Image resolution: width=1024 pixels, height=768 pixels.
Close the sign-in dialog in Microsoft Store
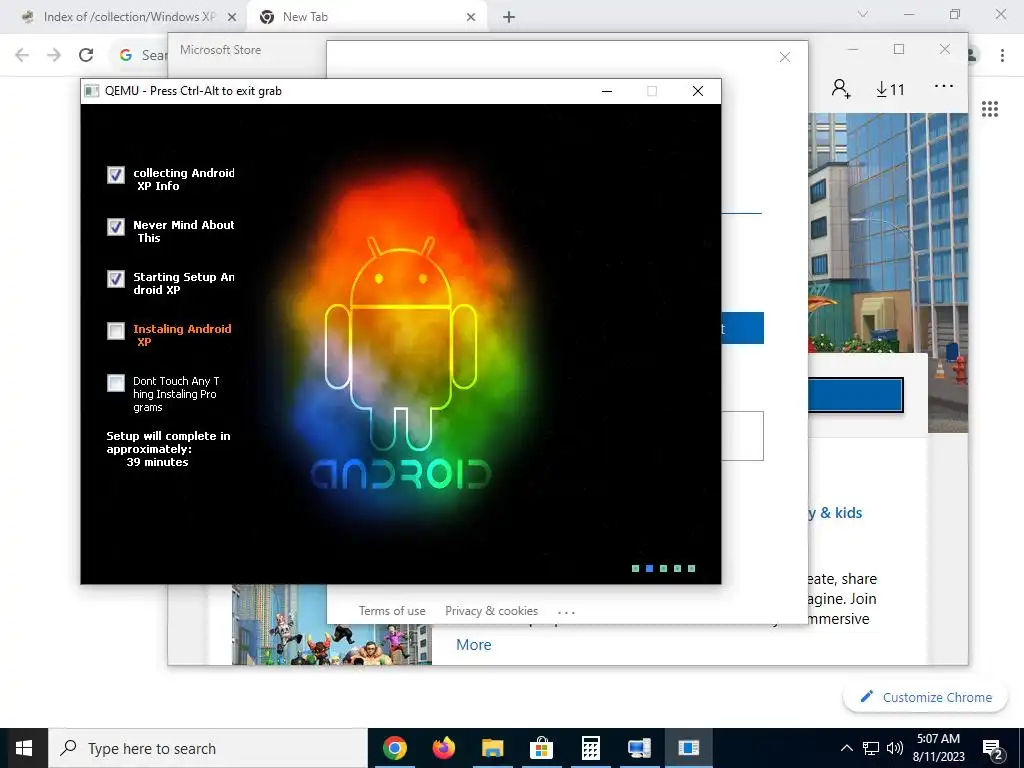(785, 57)
